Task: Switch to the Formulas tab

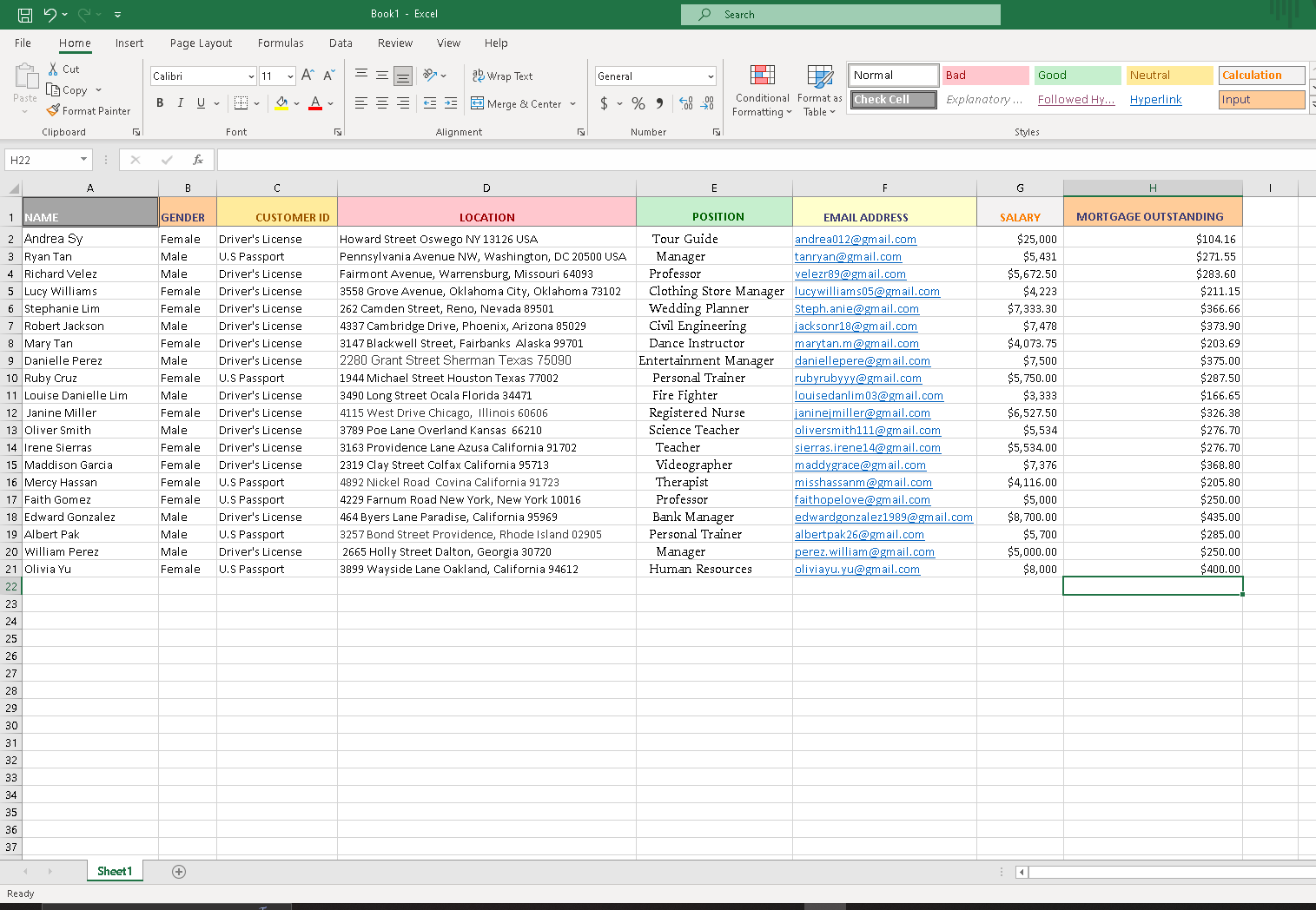Action: point(281,43)
